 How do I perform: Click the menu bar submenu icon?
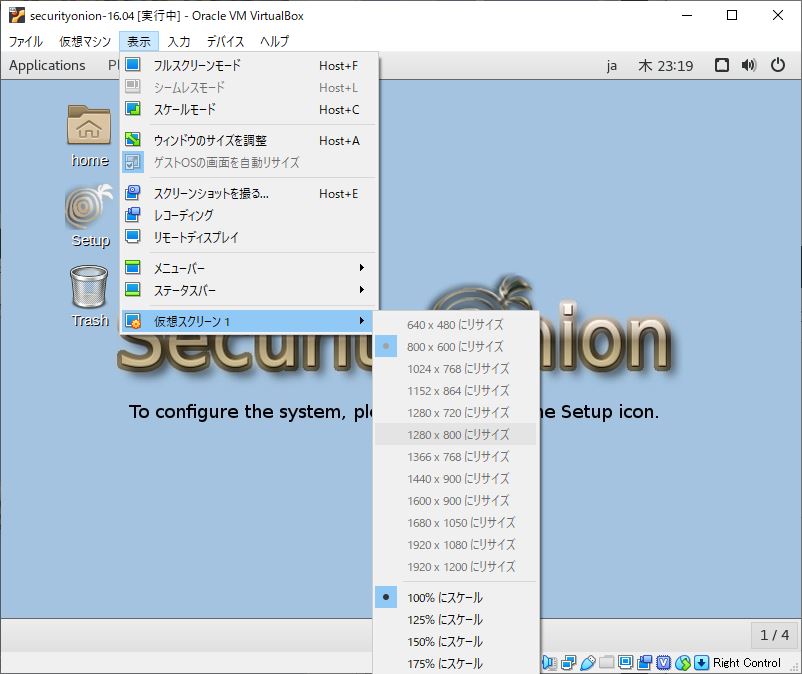(x=133, y=267)
